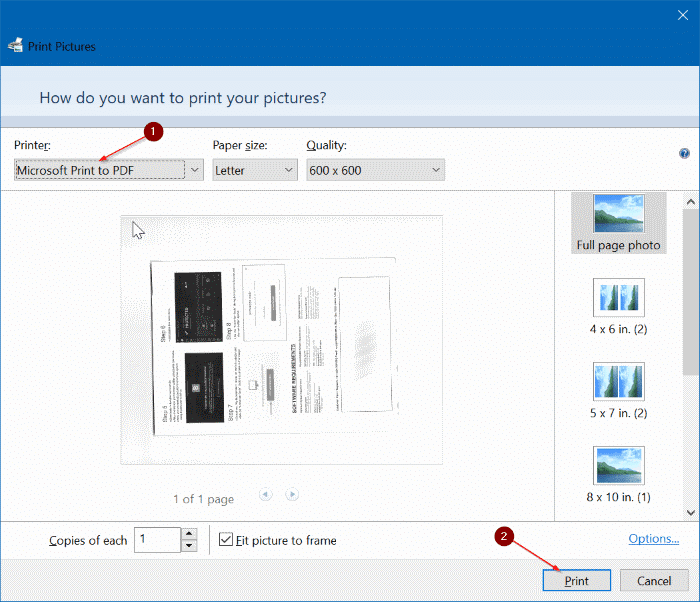Viewport: 700px width, 602px height.
Task: Decrease copies of each count
Action: [x=189, y=546]
